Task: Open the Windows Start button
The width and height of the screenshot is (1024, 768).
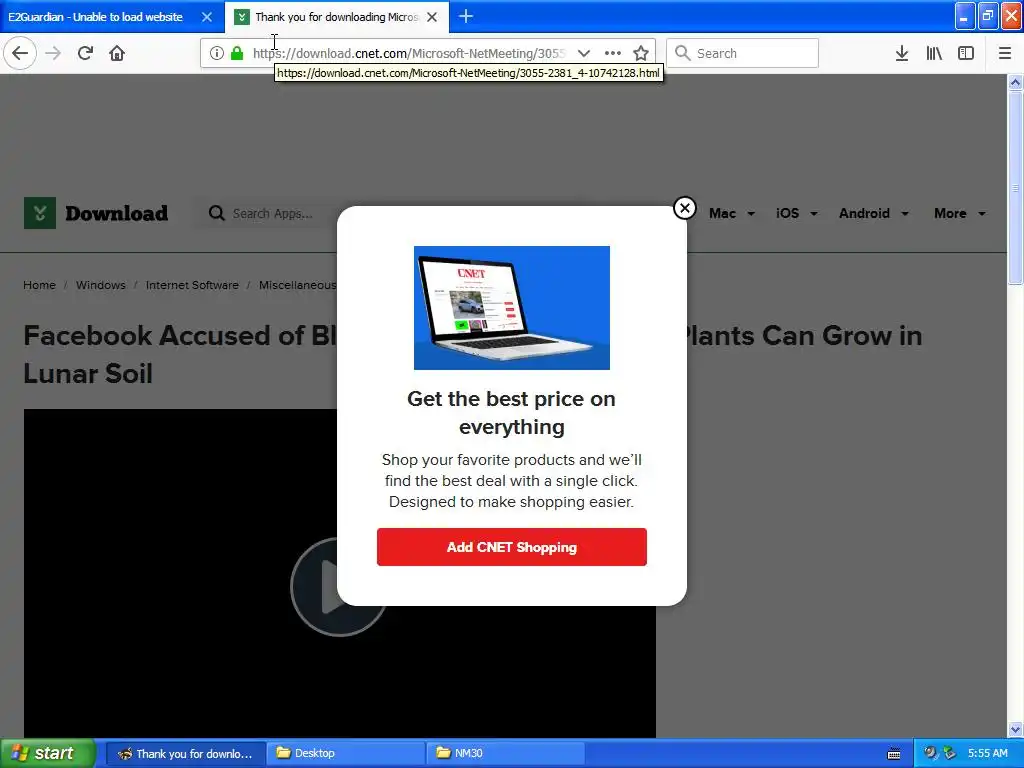Action: point(48,753)
